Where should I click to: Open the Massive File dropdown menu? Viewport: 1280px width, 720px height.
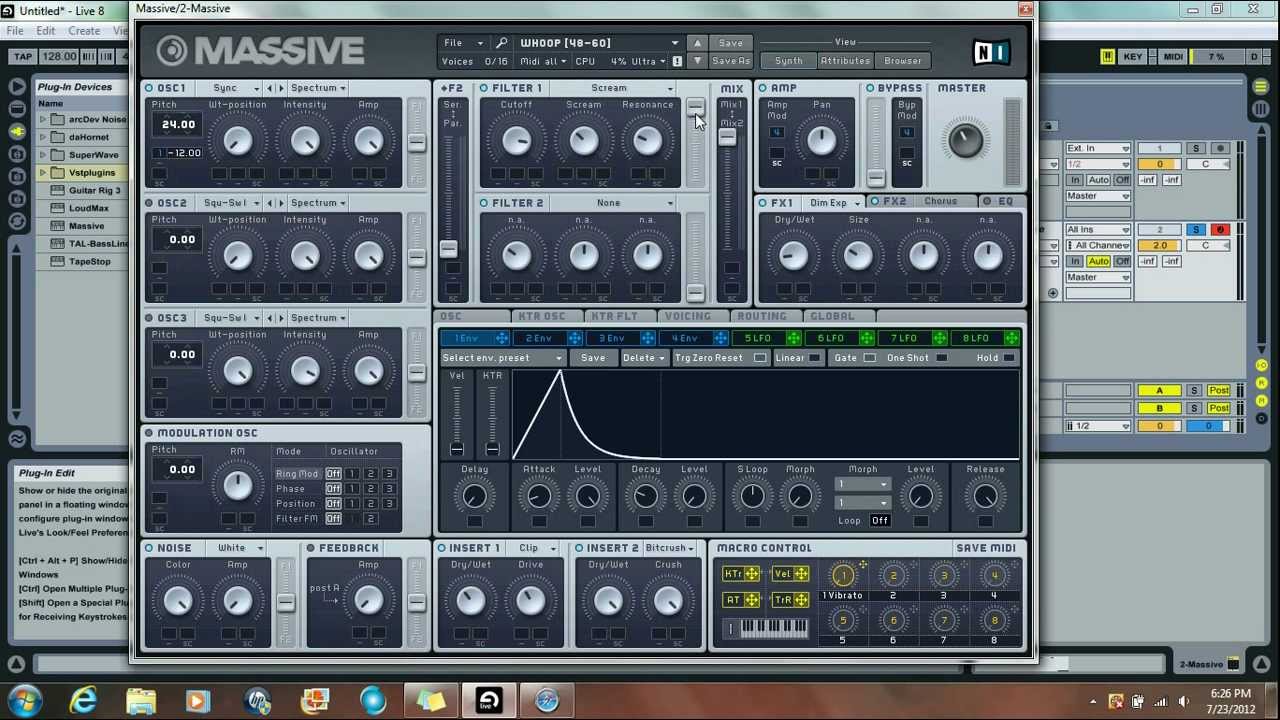(463, 43)
